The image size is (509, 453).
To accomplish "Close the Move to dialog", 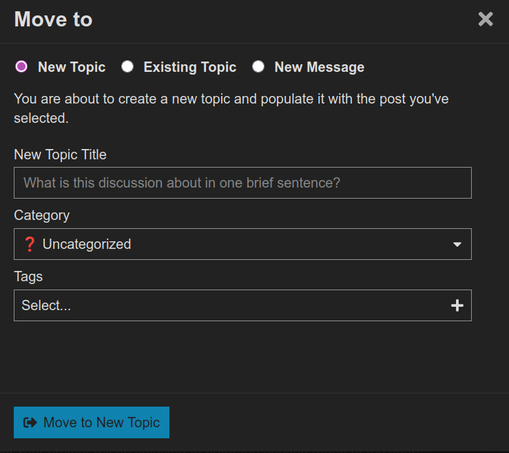I will pos(485,19).
